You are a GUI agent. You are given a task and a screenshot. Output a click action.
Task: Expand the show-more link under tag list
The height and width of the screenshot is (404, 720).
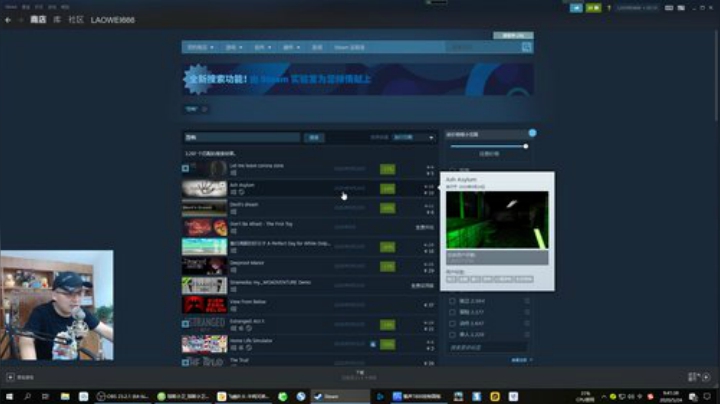522,360
